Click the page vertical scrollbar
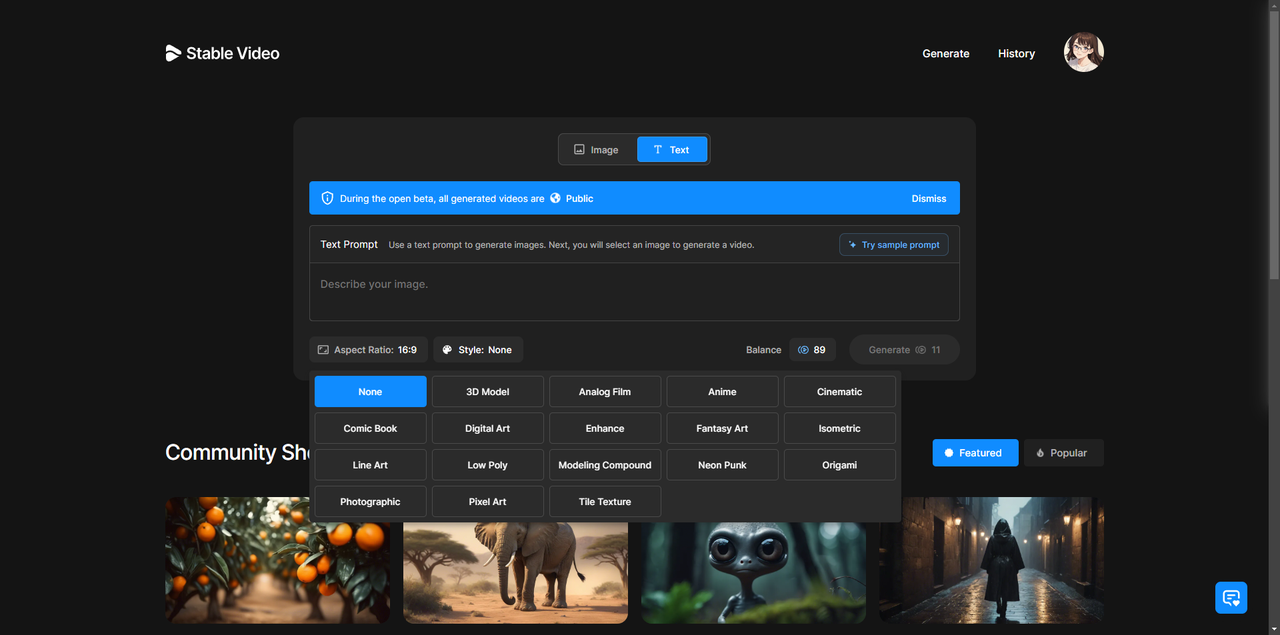 click(x=1273, y=140)
